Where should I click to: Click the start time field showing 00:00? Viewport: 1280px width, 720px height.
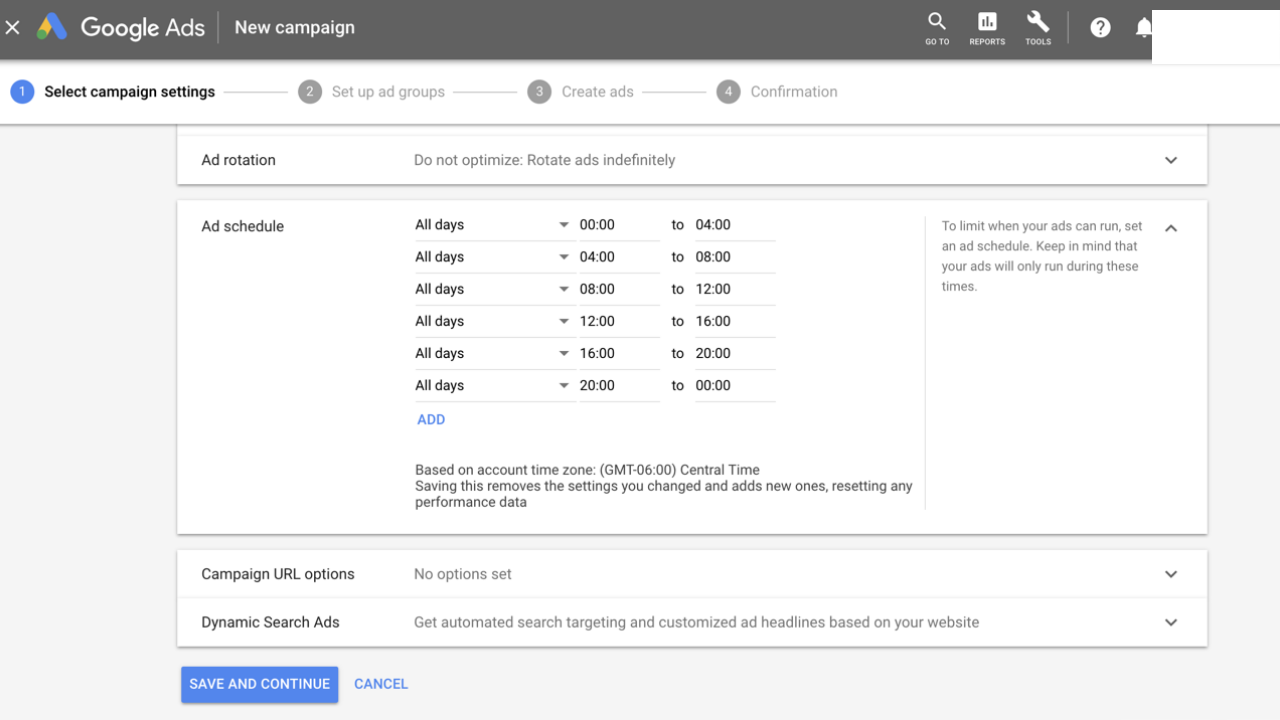click(x=619, y=225)
